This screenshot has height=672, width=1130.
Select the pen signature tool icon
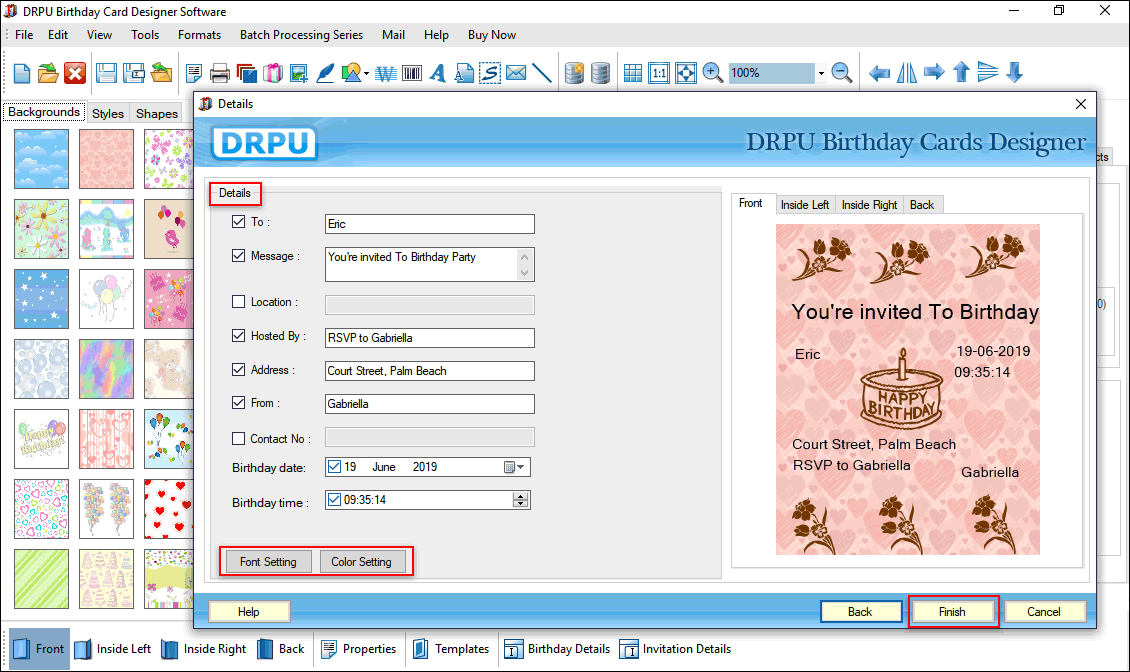coord(325,73)
